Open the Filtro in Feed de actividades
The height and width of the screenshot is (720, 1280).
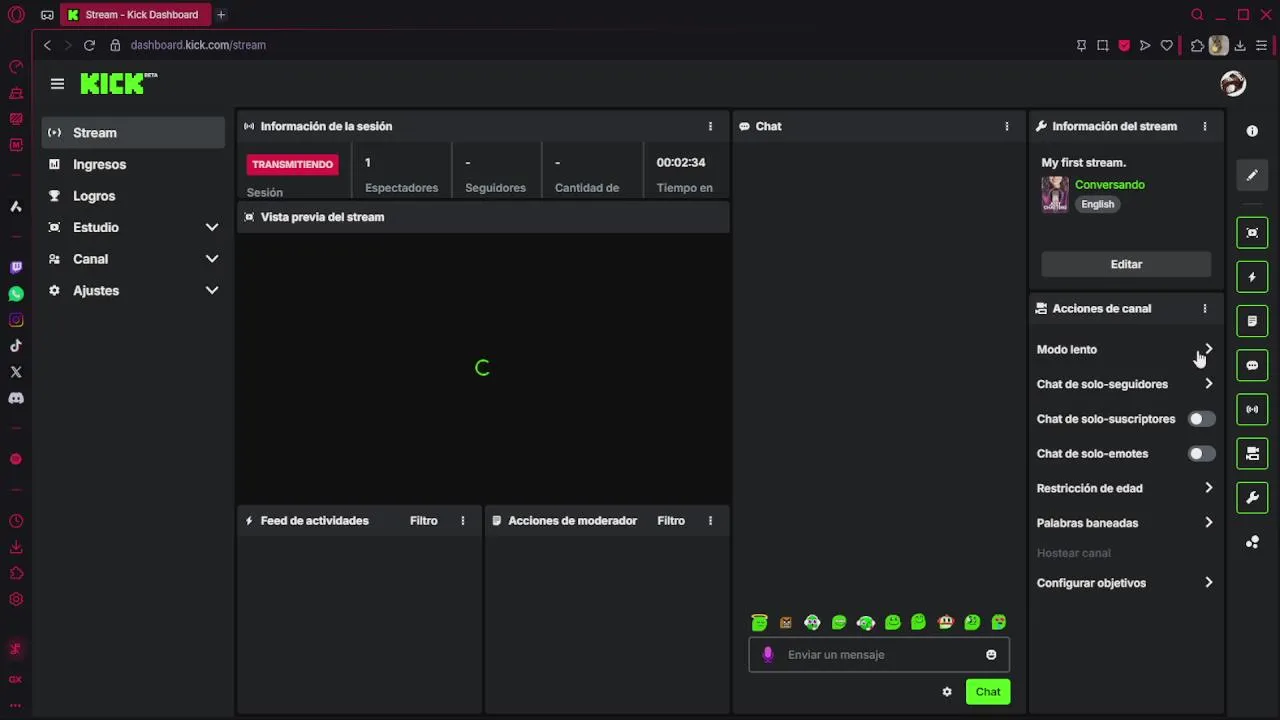[424, 521]
